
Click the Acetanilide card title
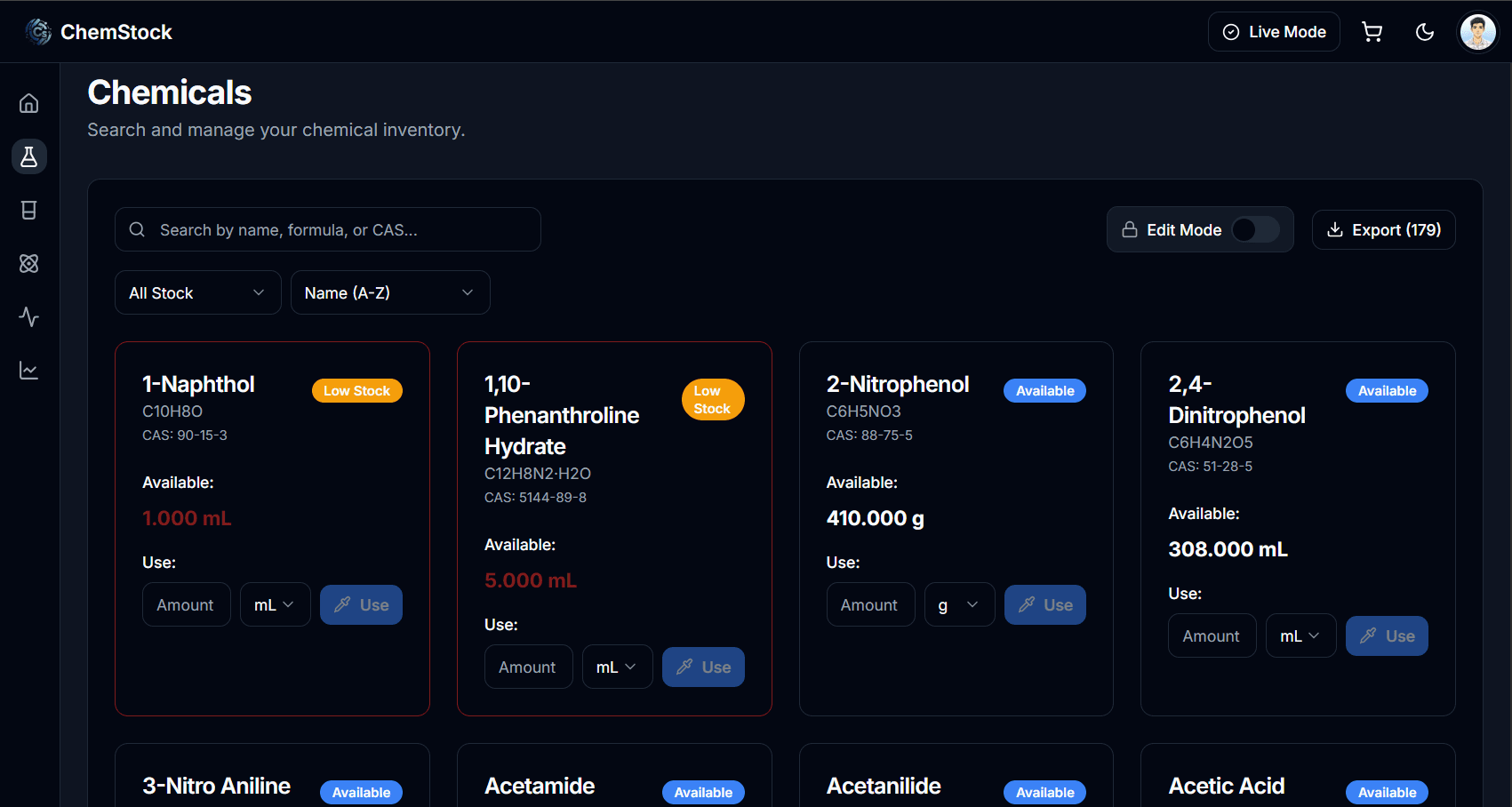click(x=884, y=786)
